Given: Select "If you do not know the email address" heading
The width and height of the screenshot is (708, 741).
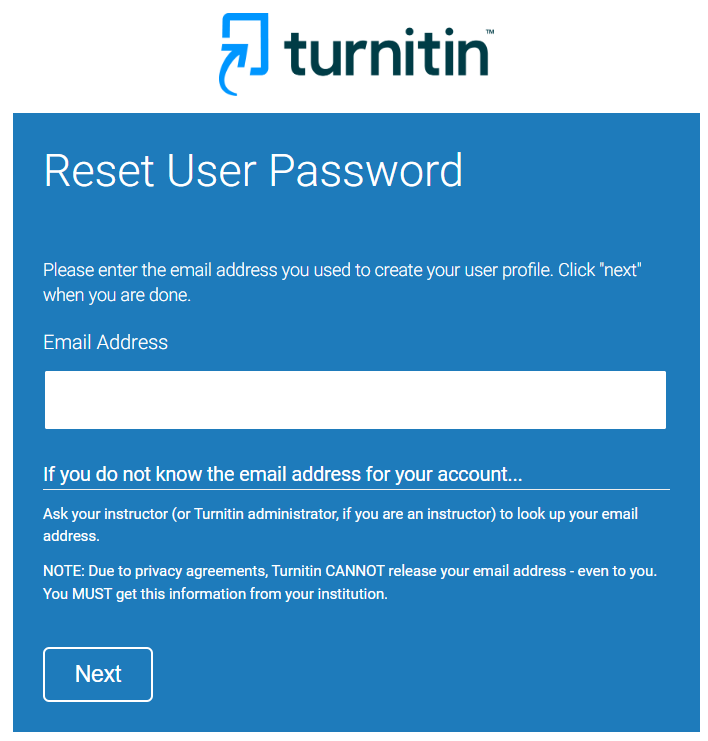Looking at the screenshot, I should coord(283,473).
